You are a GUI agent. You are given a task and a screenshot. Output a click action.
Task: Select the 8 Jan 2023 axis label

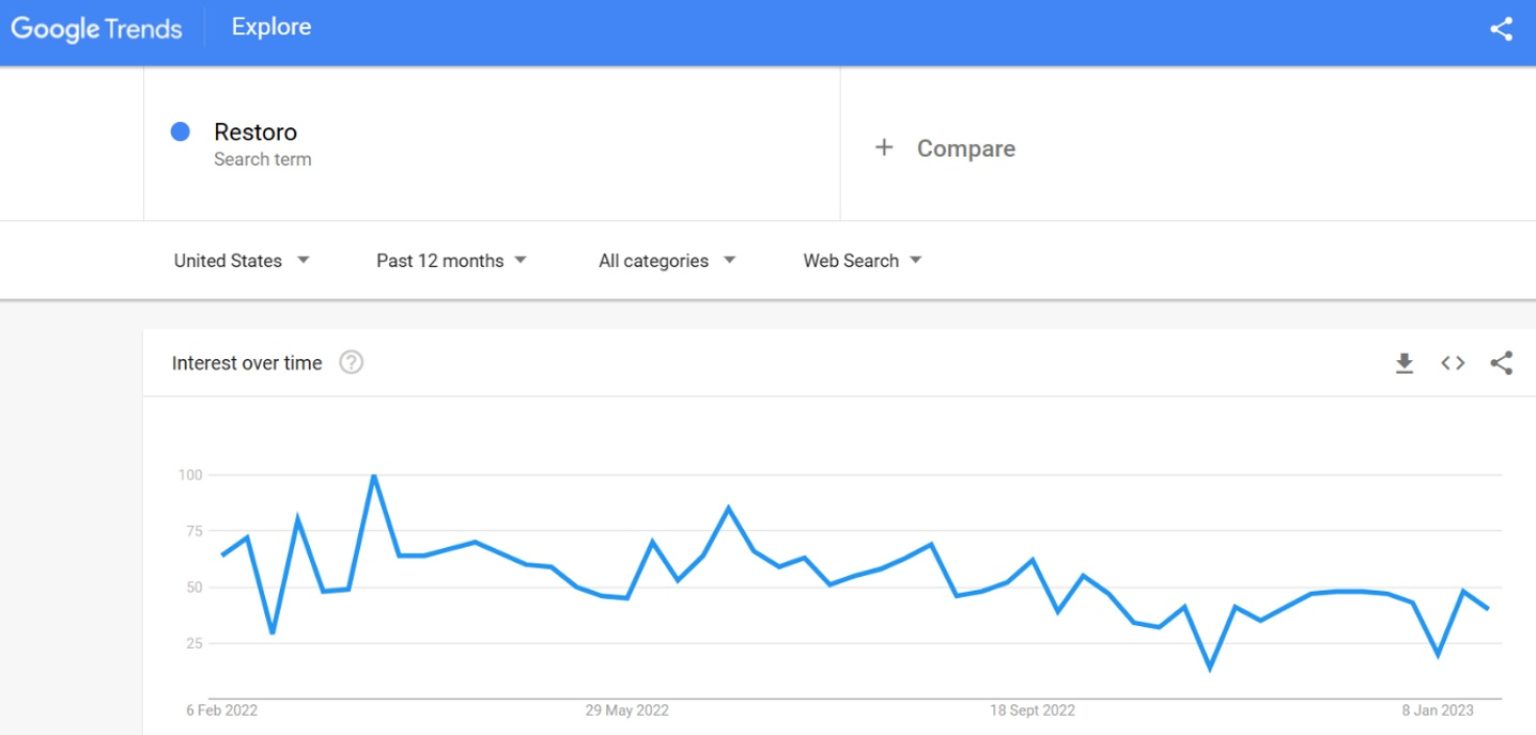point(1437,711)
